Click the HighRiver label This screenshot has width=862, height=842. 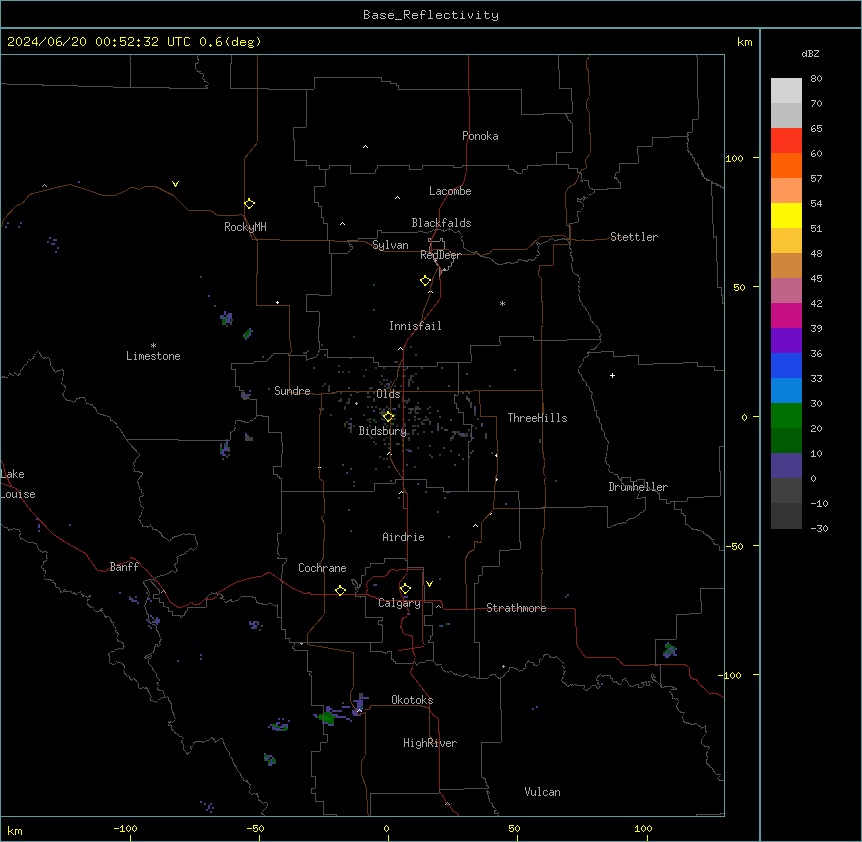click(430, 743)
